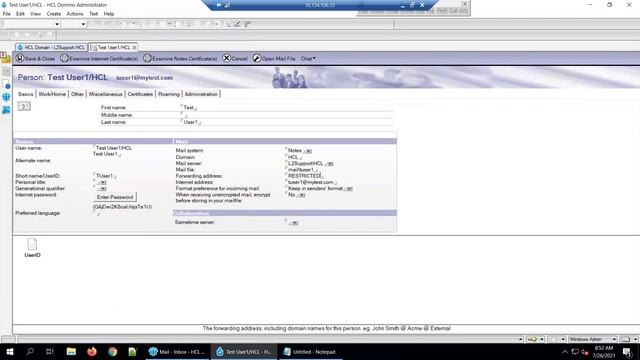Screen dimensions: 640x360
Task: Switch to Untitled - Notepad taskbar window
Action: click(x=310, y=351)
